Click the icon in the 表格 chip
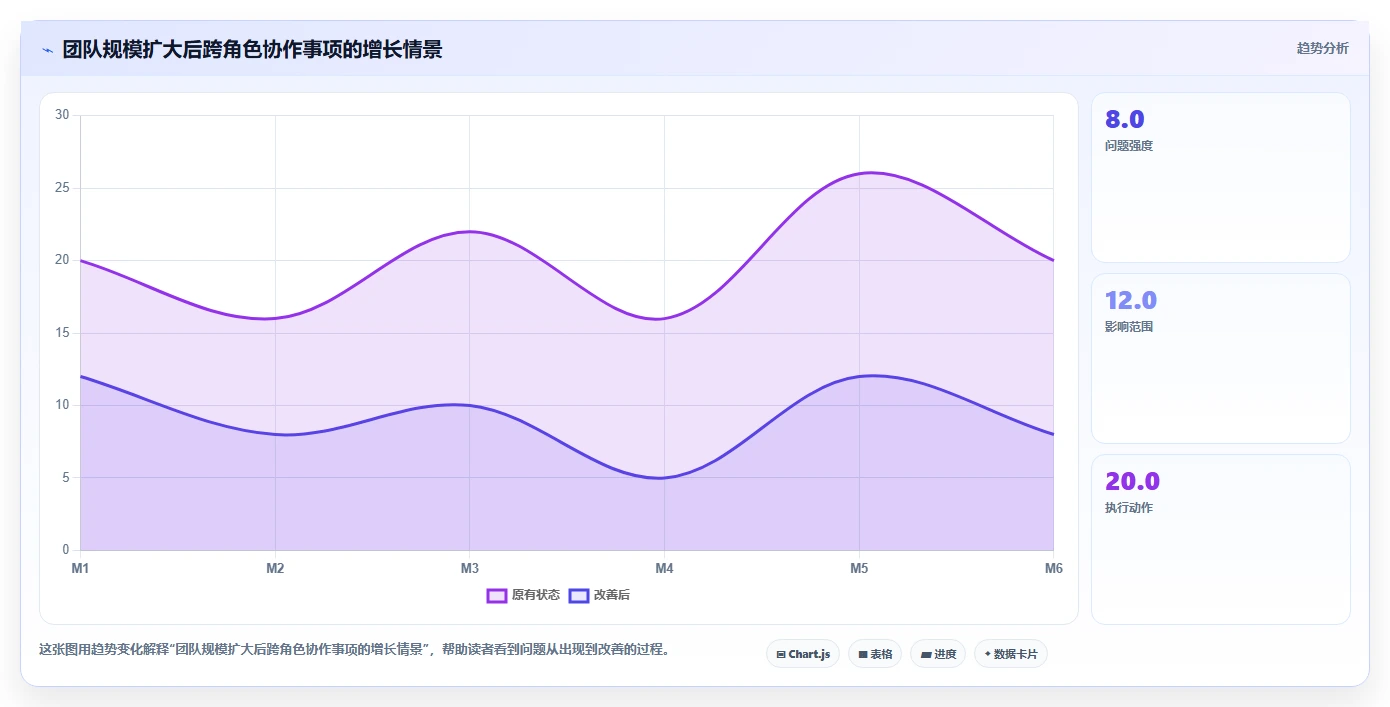1390x707 pixels. (x=863, y=655)
